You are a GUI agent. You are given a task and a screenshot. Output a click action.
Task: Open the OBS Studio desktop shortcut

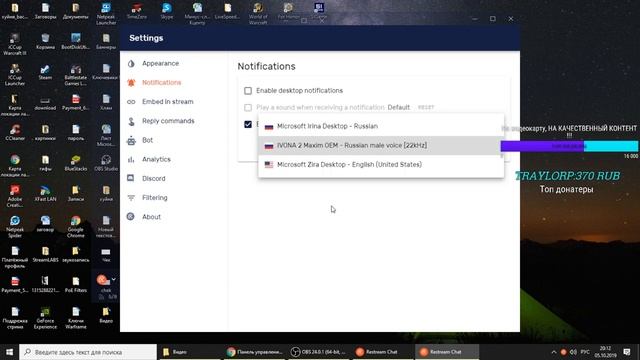(106, 162)
